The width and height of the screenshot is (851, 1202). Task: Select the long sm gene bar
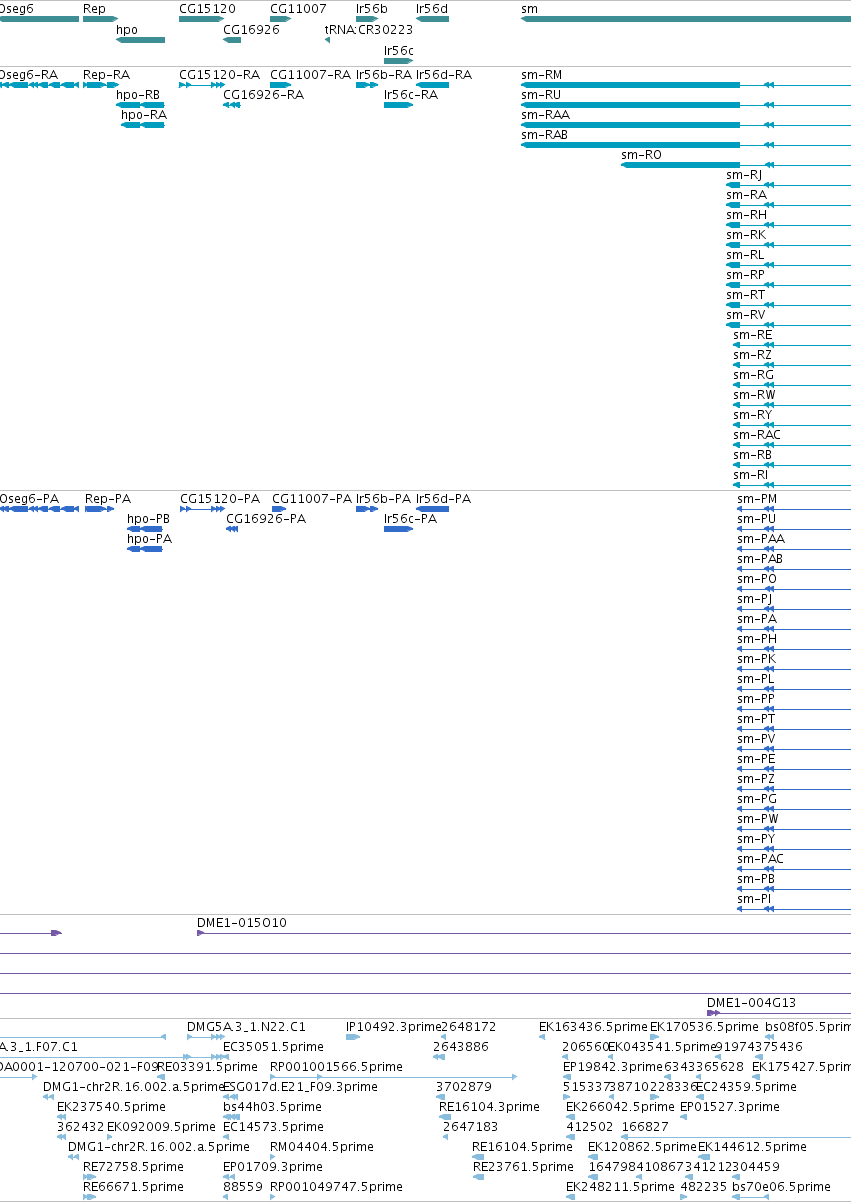tap(686, 19)
